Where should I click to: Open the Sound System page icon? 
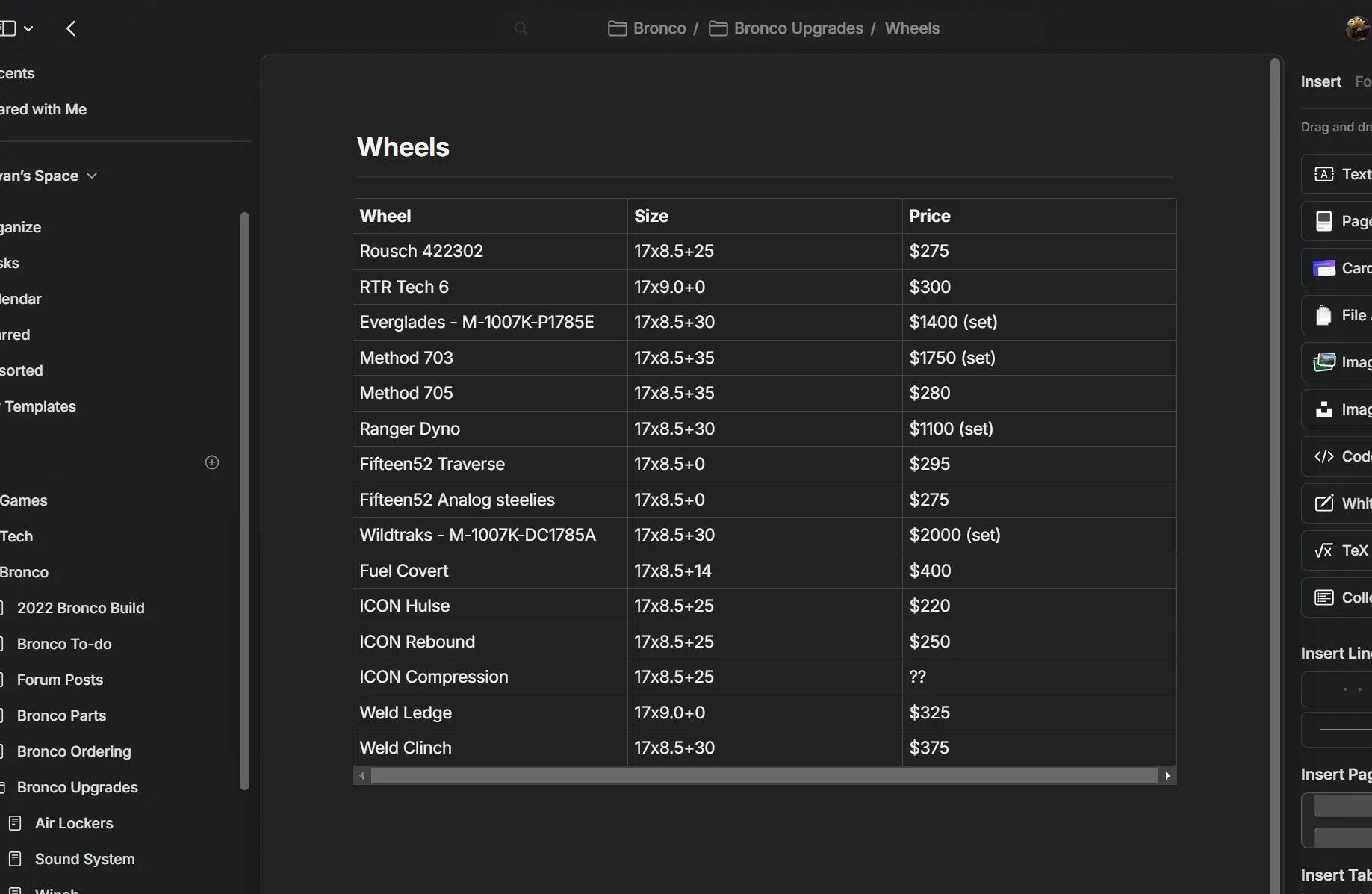pos(15,859)
